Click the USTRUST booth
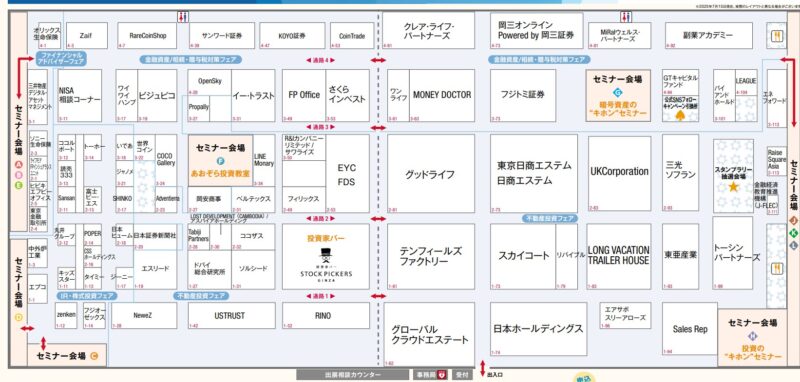Screen dimensions: 800x382 [232, 316]
